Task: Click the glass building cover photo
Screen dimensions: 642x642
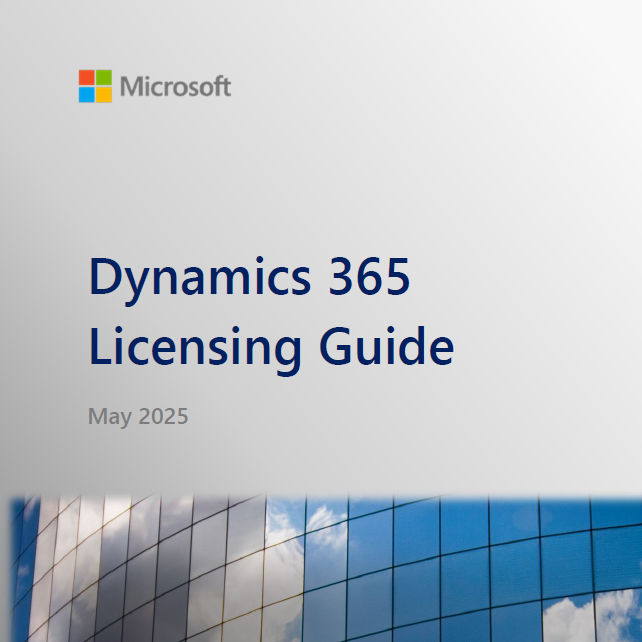Action: tap(326, 568)
